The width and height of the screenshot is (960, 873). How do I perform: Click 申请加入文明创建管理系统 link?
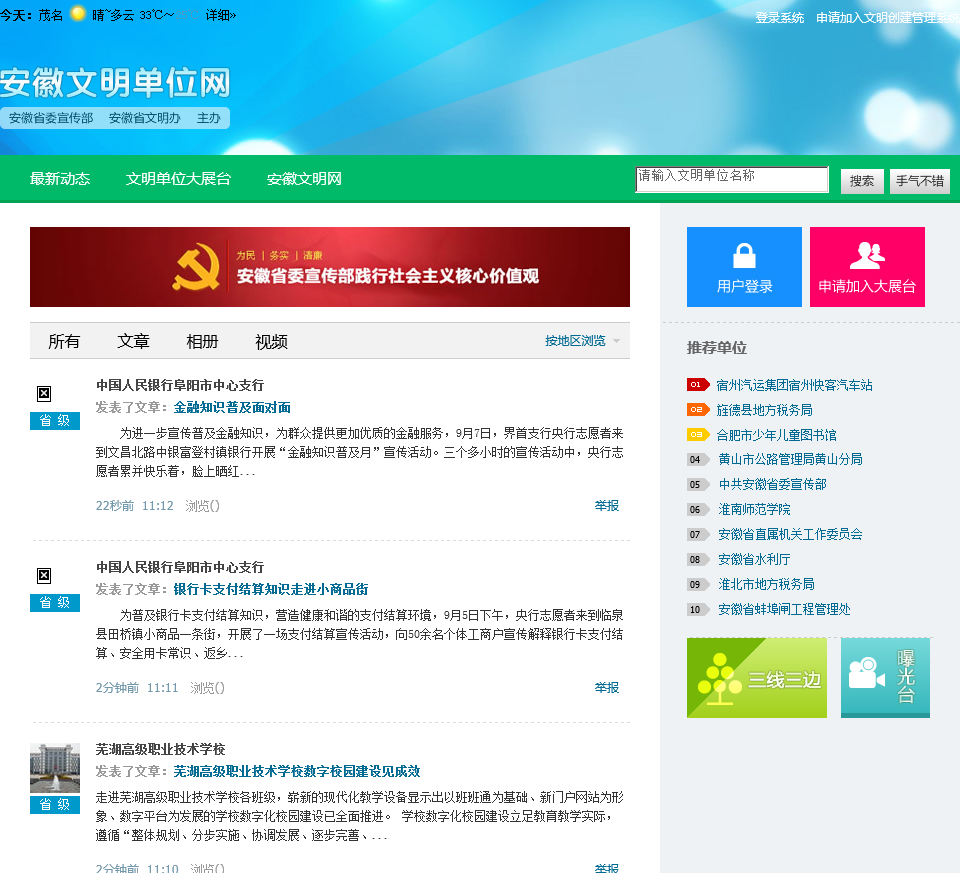888,18
